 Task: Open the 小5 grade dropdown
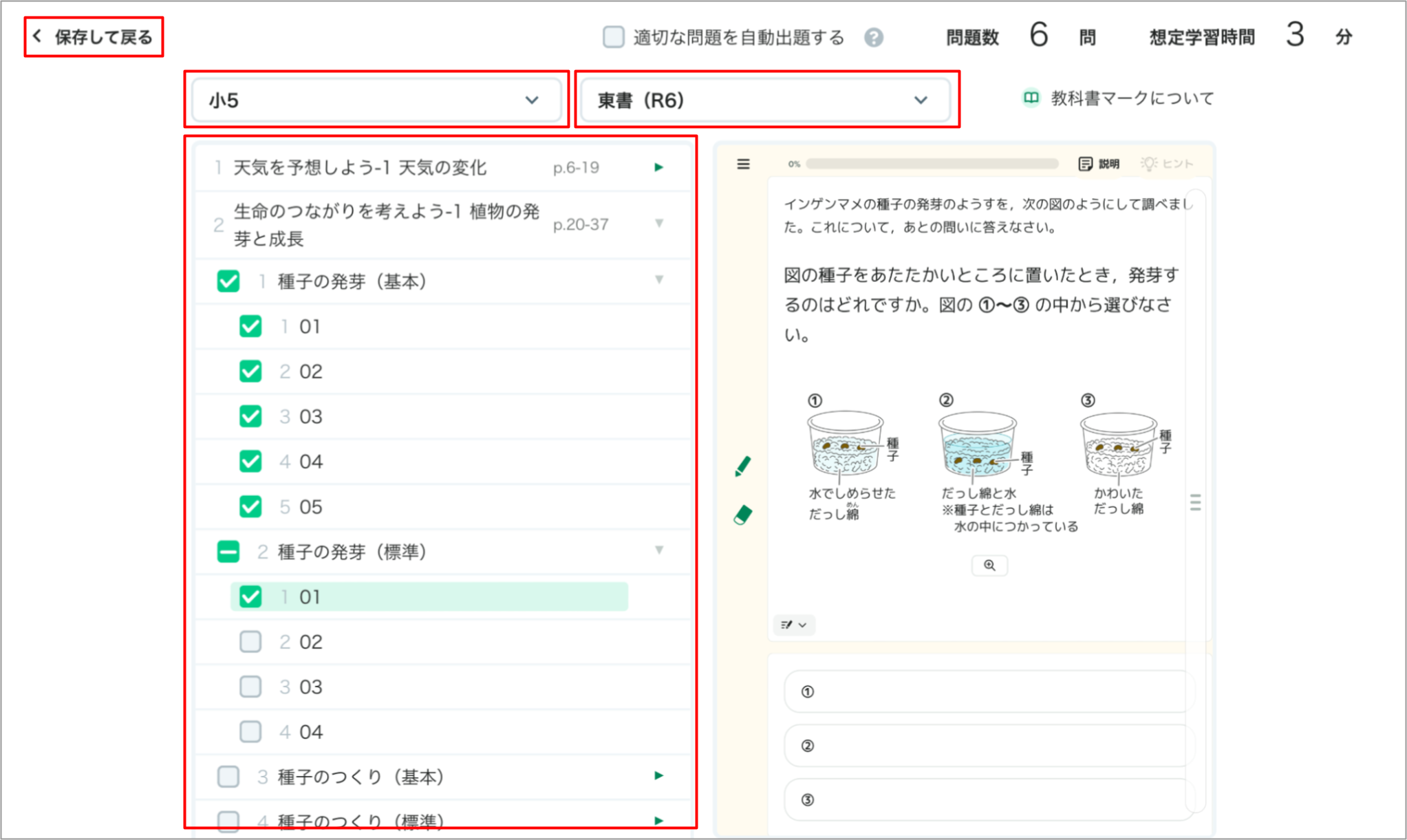pos(376,100)
